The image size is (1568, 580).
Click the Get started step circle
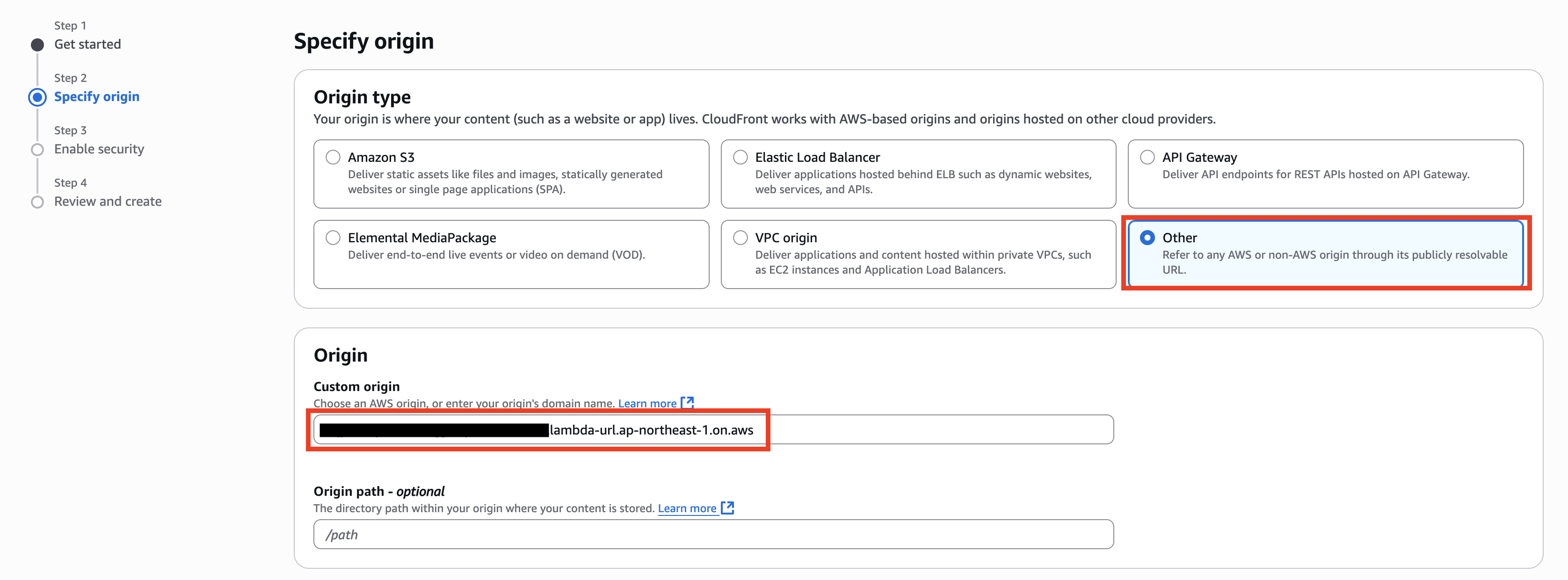tap(38, 45)
